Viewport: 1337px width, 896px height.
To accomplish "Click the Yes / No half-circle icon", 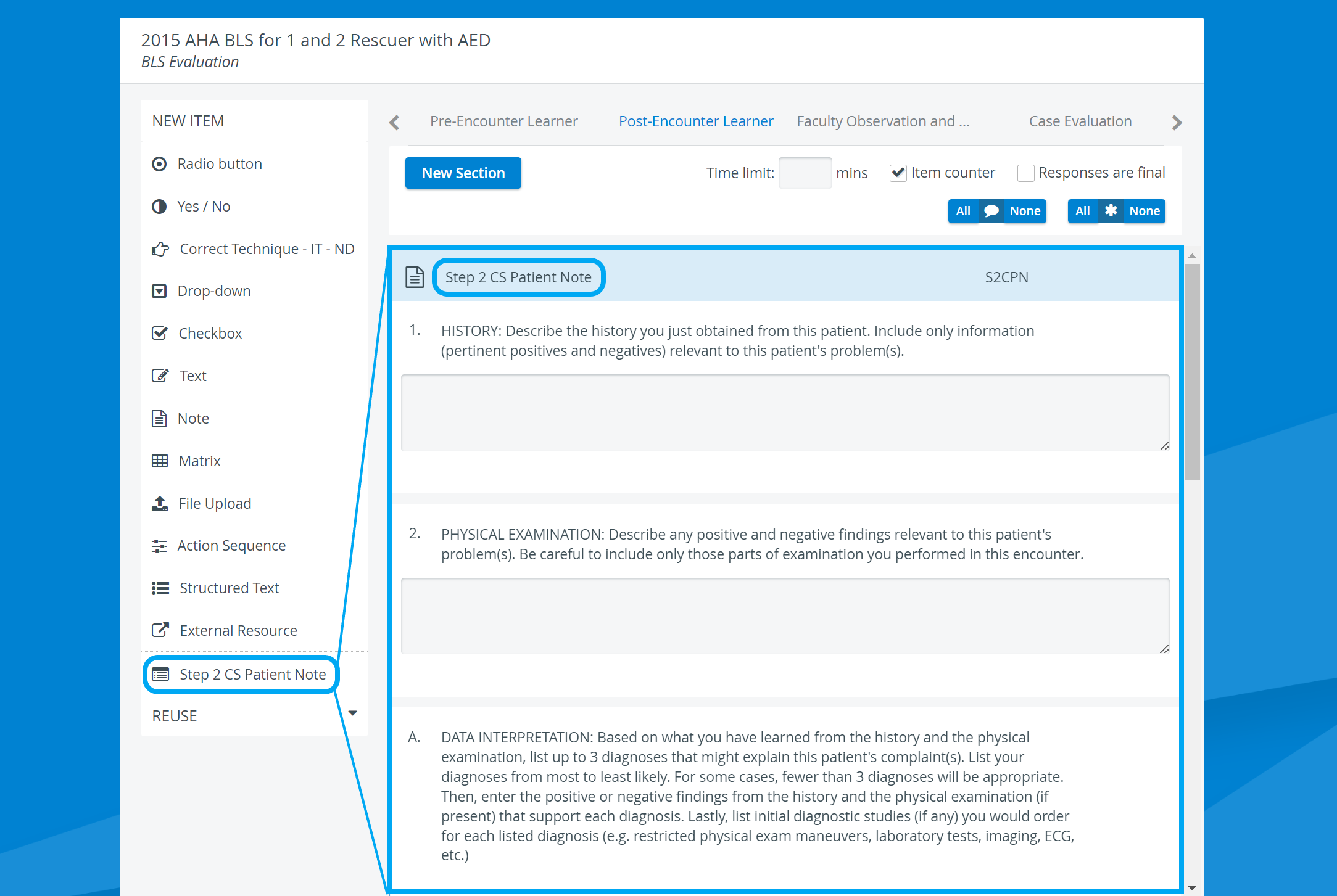I will tap(159, 207).
